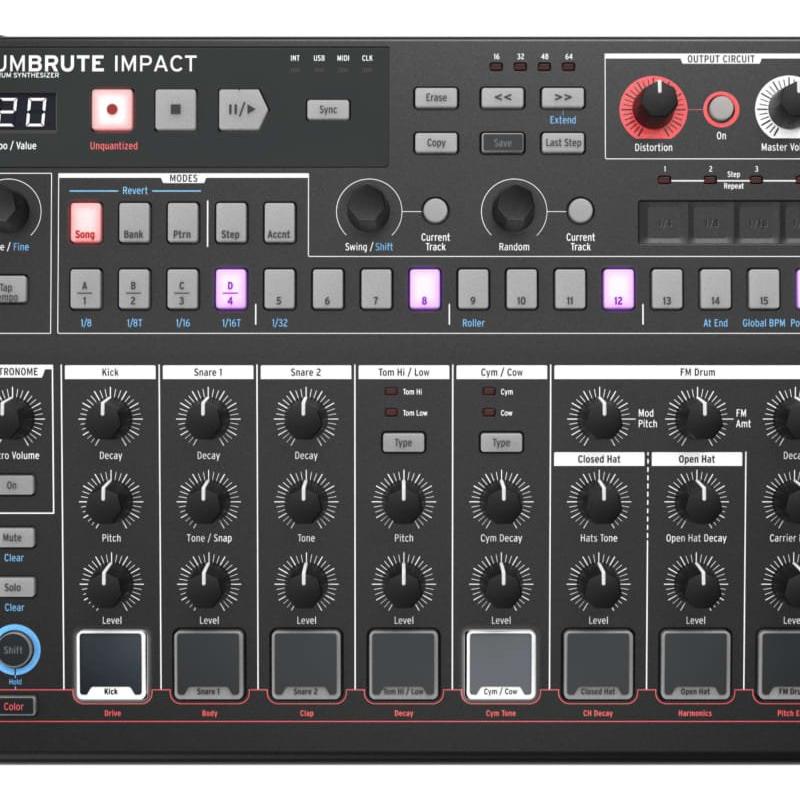
Task: Click the Erase button
Action: [436, 97]
